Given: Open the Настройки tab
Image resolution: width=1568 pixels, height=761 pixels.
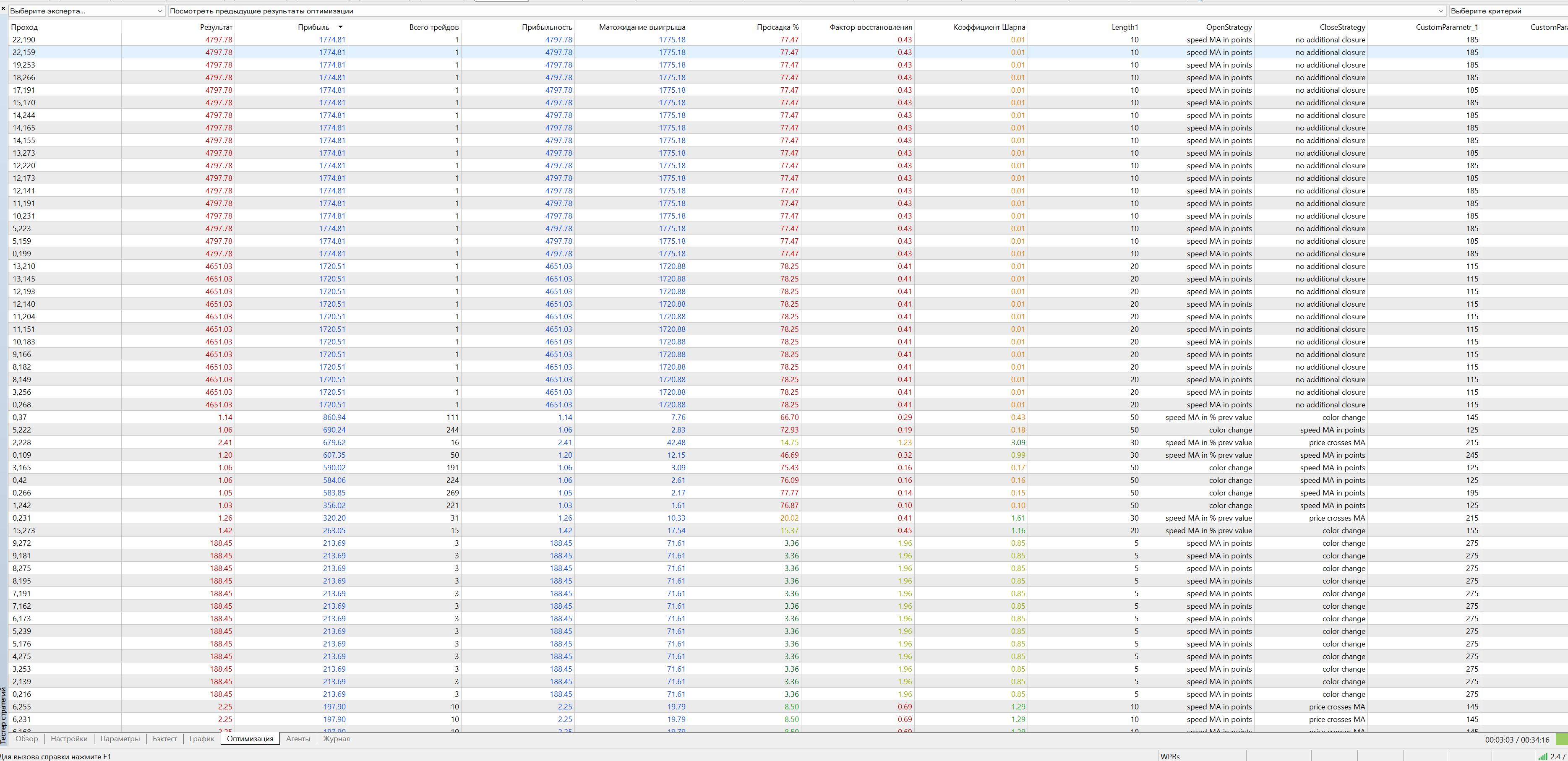Looking at the screenshot, I should click(x=69, y=738).
